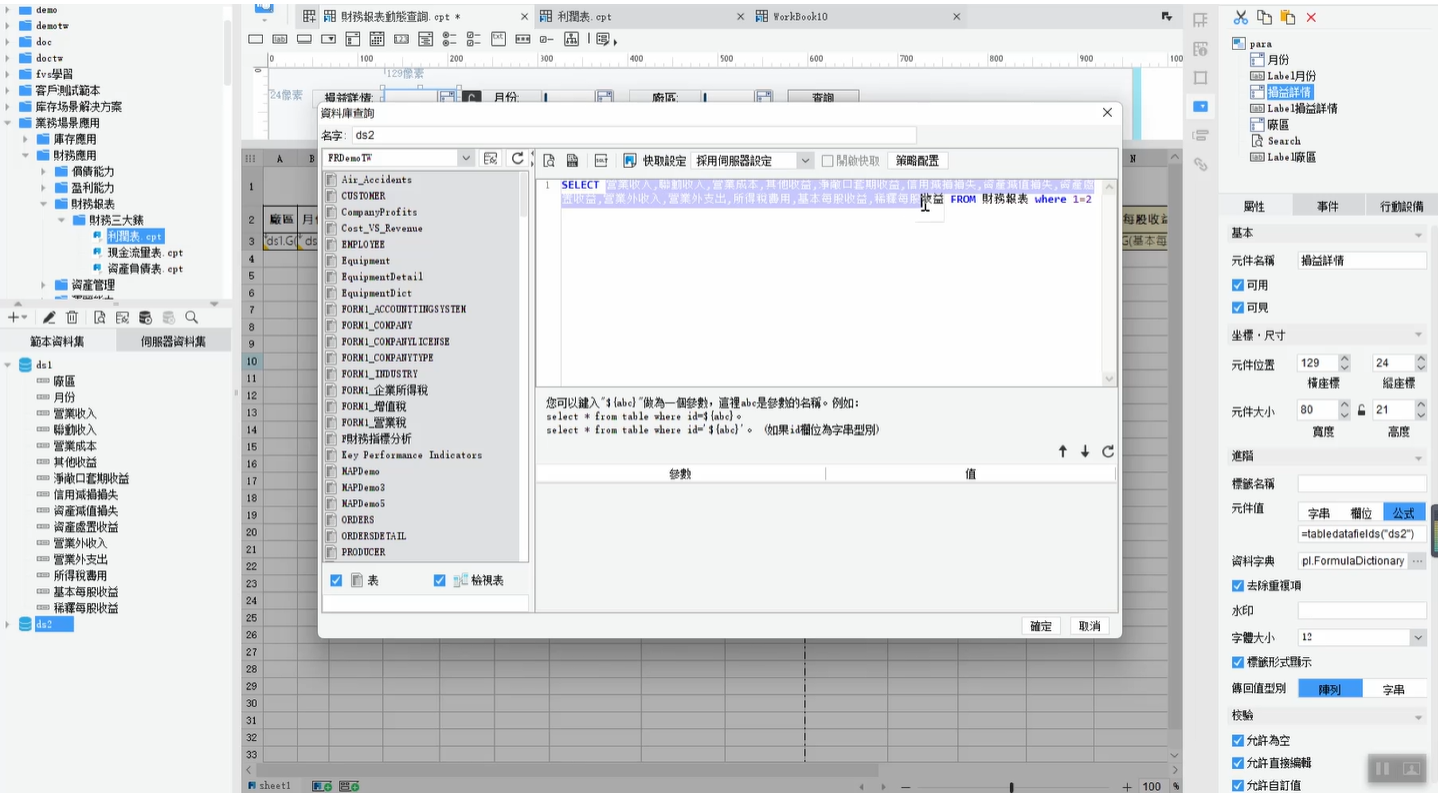
Task: Switch to the 事件 tab in properties
Action: coord(1327,206)
